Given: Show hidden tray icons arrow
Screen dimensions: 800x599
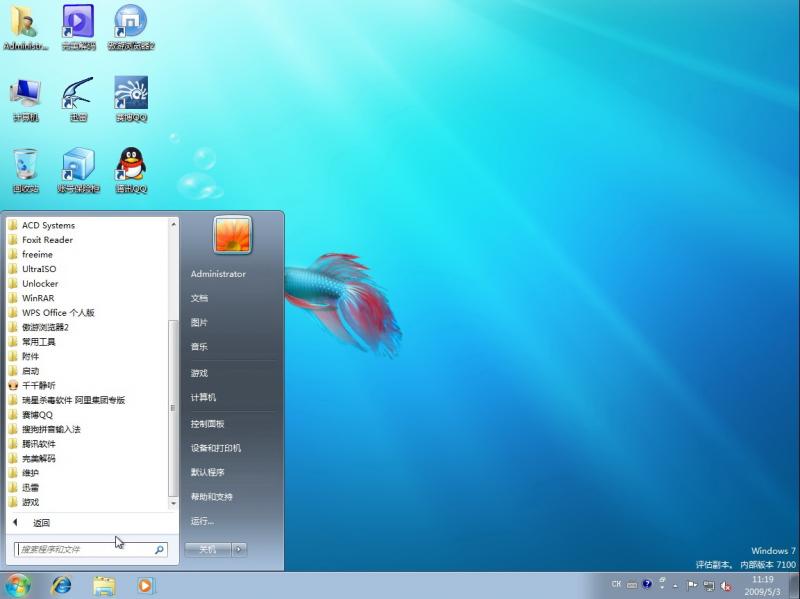Looking at the screenshot, I should click(x=675, y=586).
